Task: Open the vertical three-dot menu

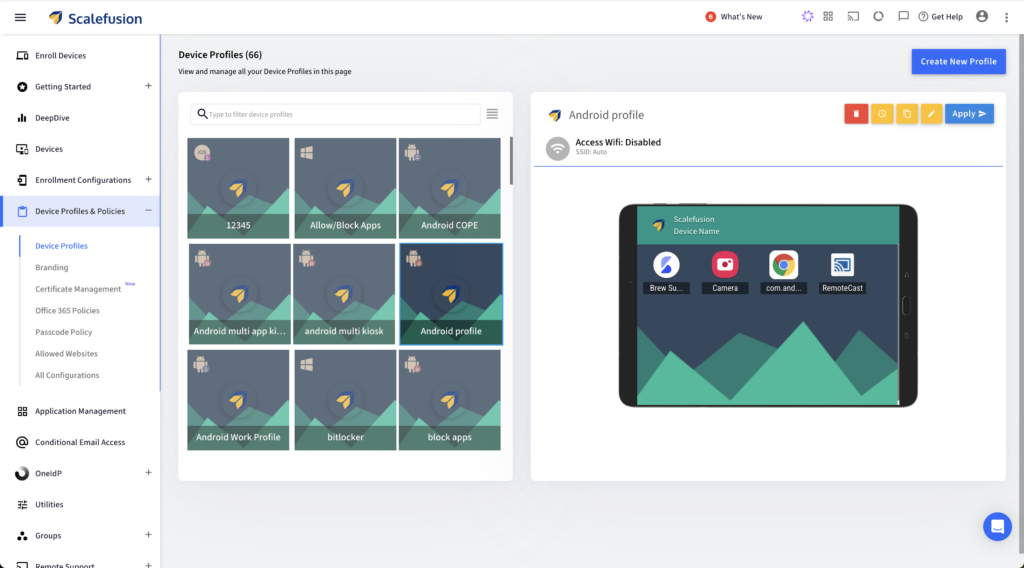Action: click(x=1006, y=18)
